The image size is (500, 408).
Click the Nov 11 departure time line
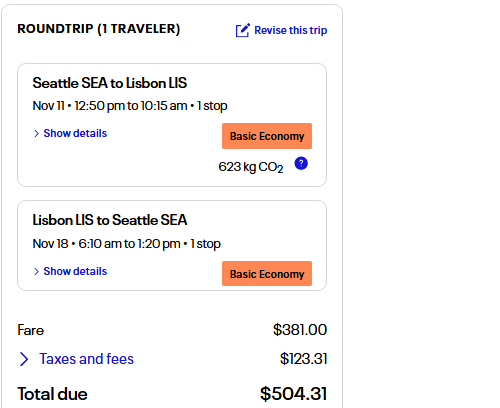pyautogui.click(x=130, y=106)
